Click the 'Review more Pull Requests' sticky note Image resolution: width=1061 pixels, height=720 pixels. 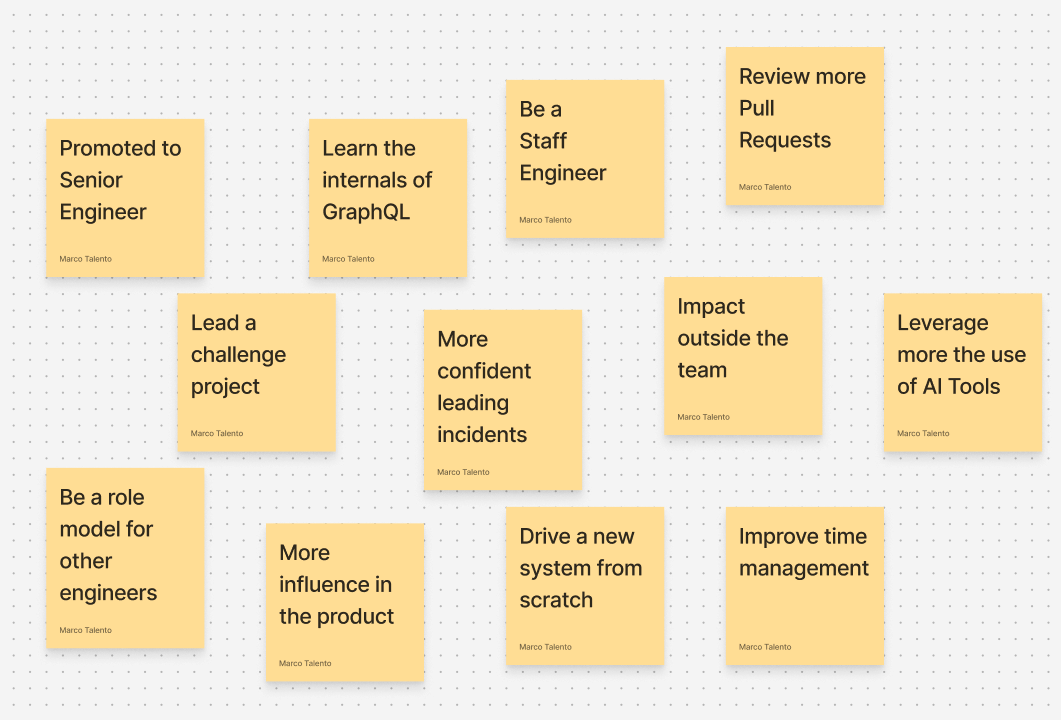pos(804,125)
